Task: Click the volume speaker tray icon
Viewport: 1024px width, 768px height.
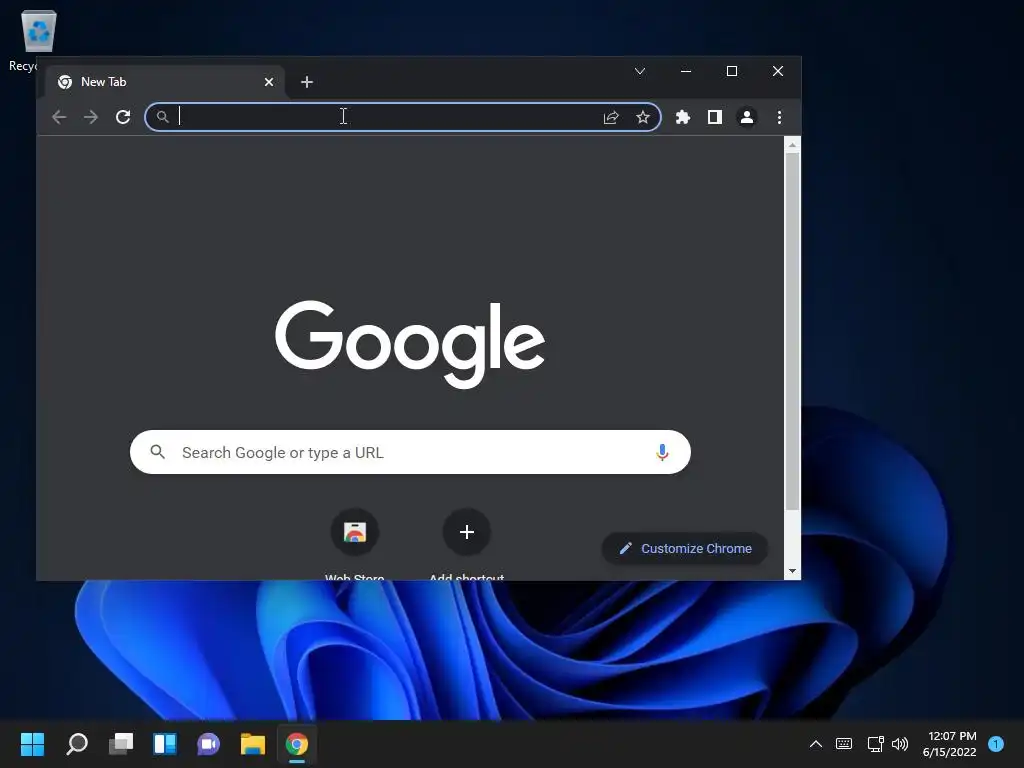Action: tap(900, 744)
